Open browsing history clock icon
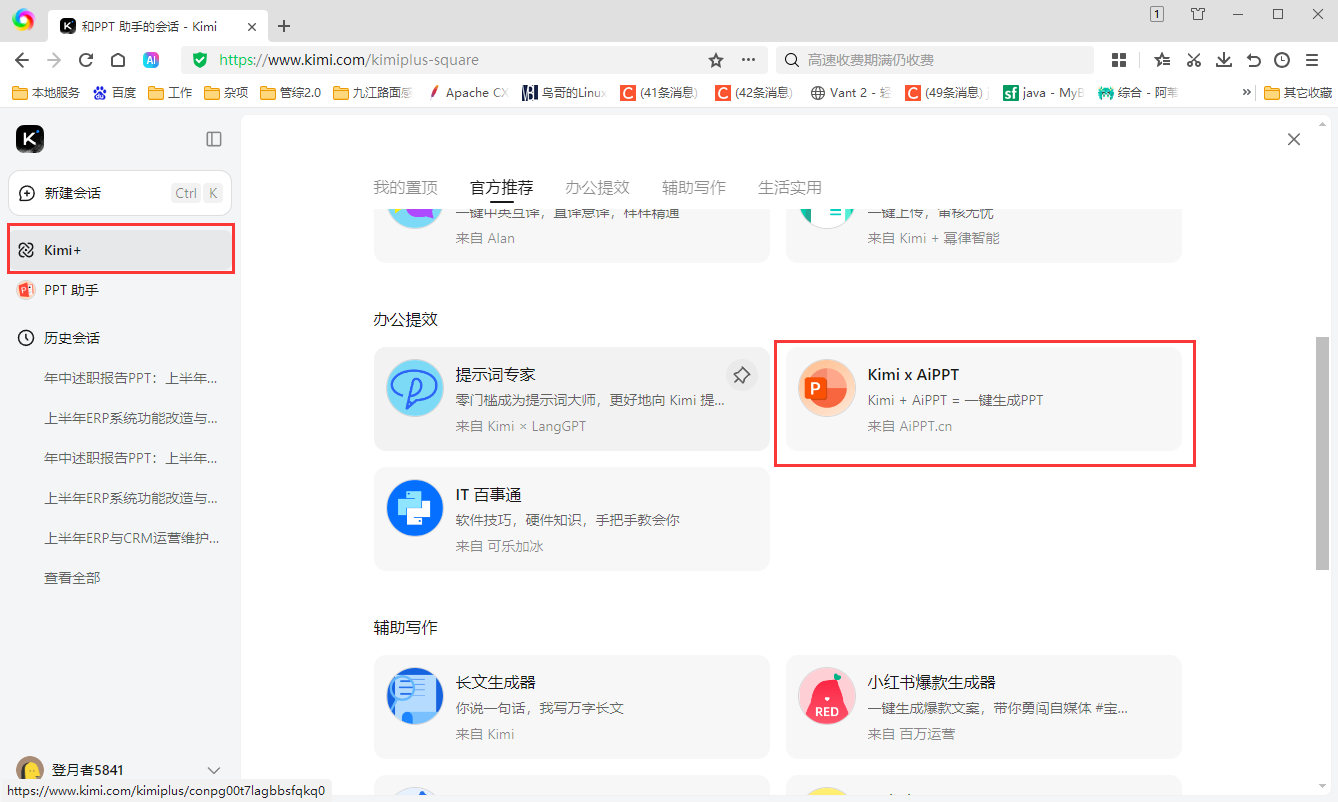 (x=1283, y=60)
